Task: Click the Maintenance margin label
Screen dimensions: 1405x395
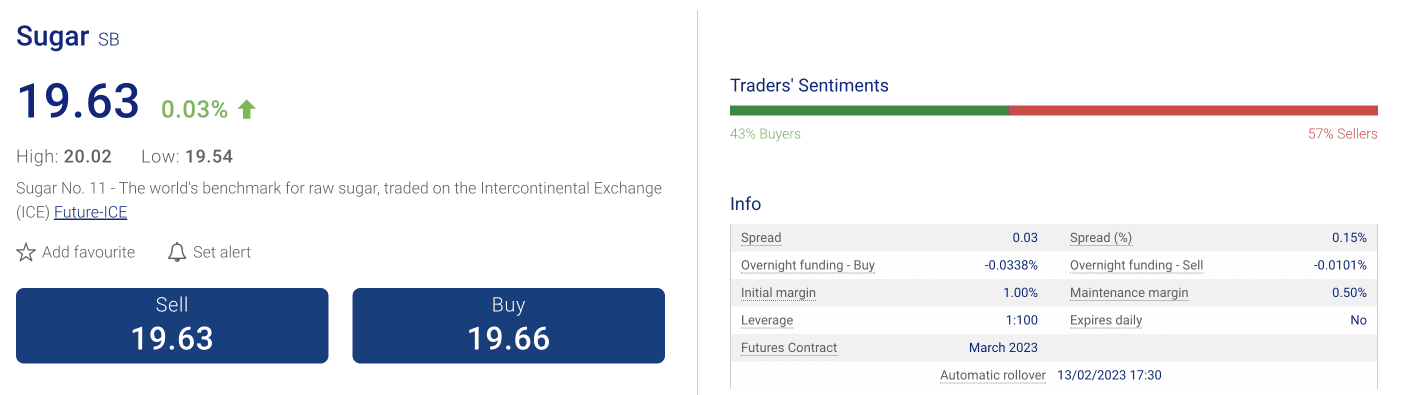Action: [x=1129, y=293]
